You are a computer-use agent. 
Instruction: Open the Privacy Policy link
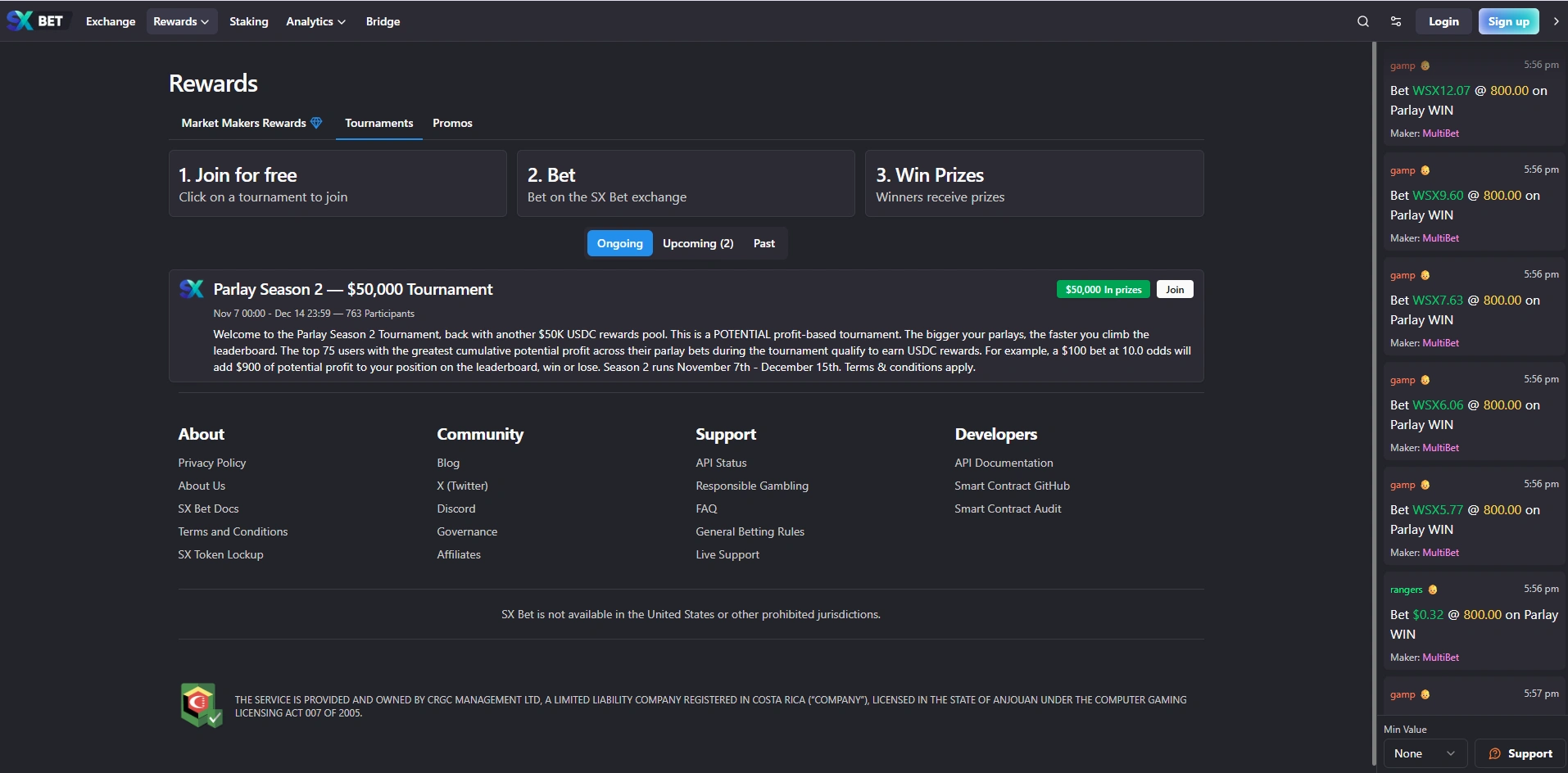point(212,463)
